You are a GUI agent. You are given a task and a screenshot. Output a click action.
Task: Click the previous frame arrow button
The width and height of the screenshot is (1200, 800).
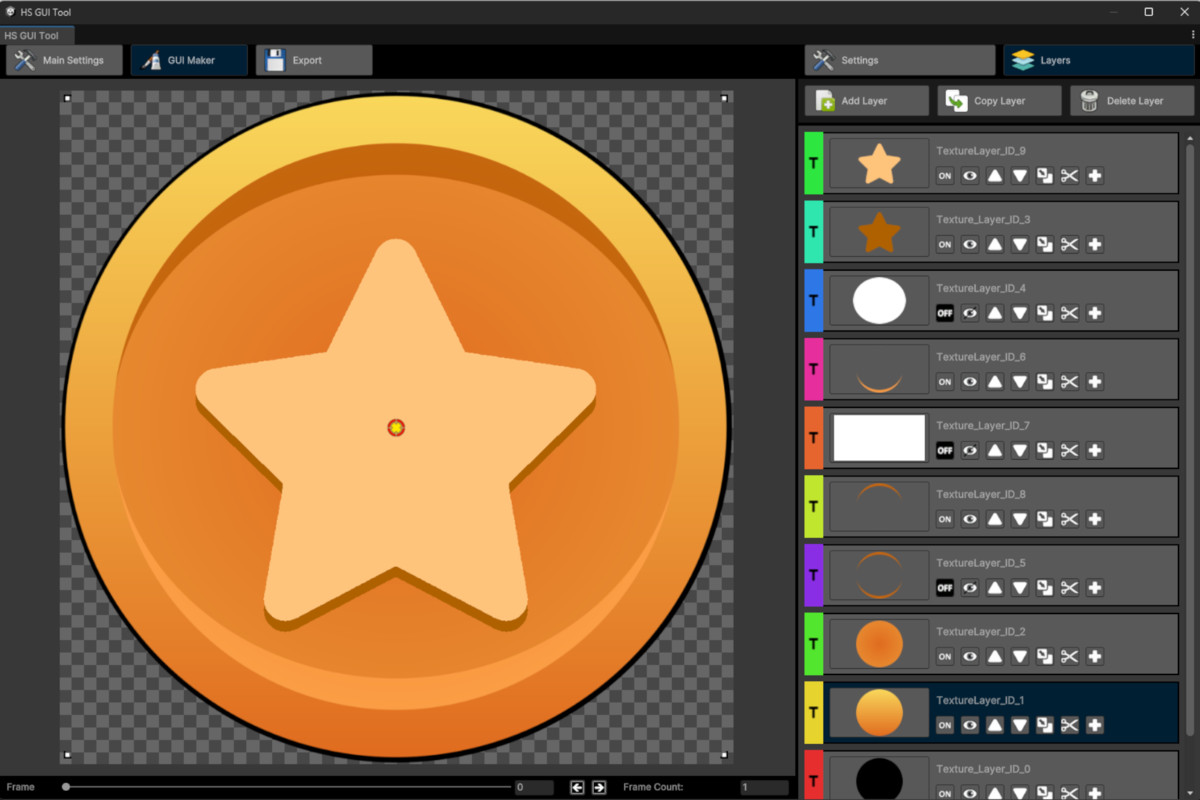click(x=577, y=787)
